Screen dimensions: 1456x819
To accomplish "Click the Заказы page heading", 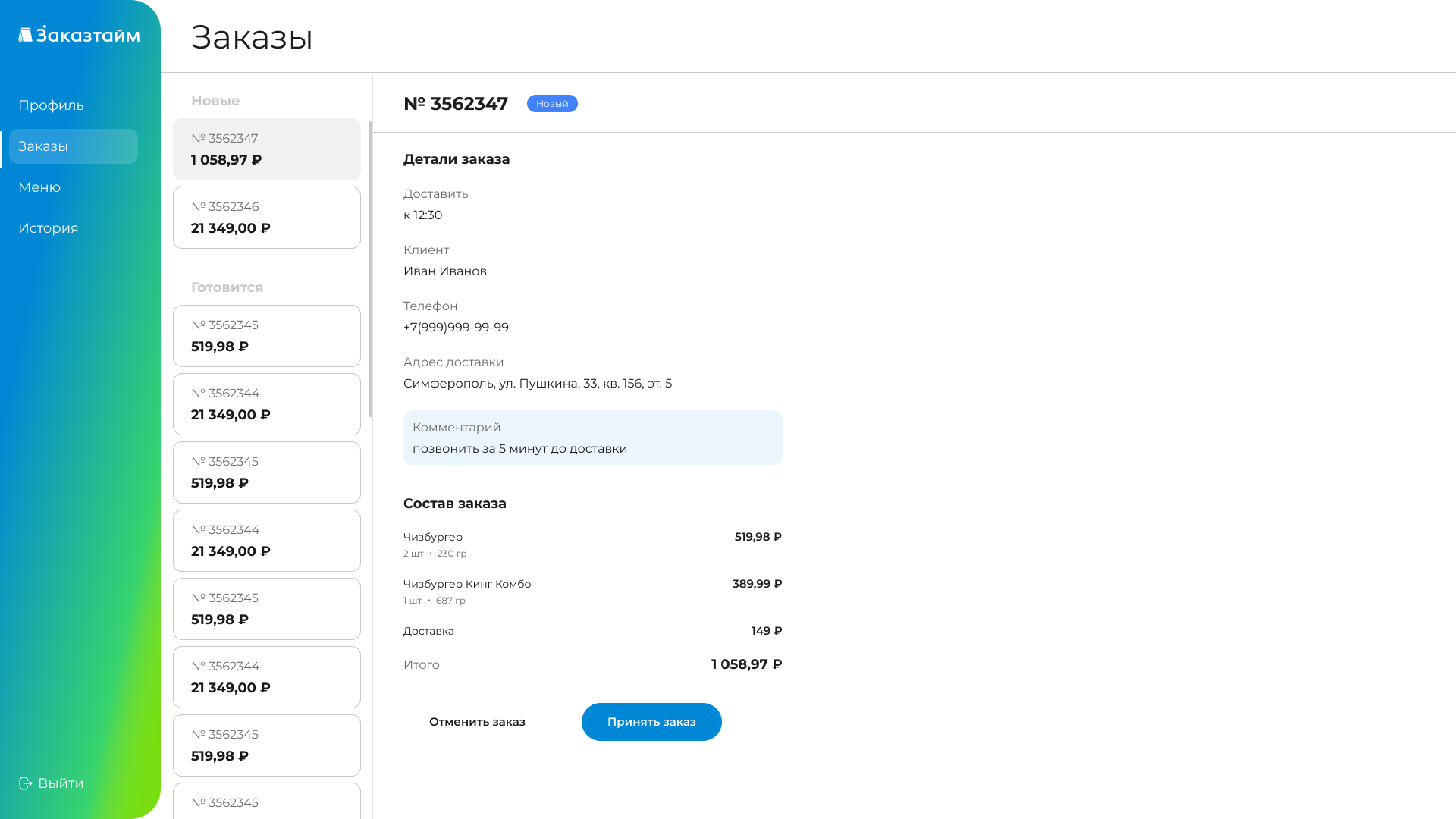I will click(252, 36).
